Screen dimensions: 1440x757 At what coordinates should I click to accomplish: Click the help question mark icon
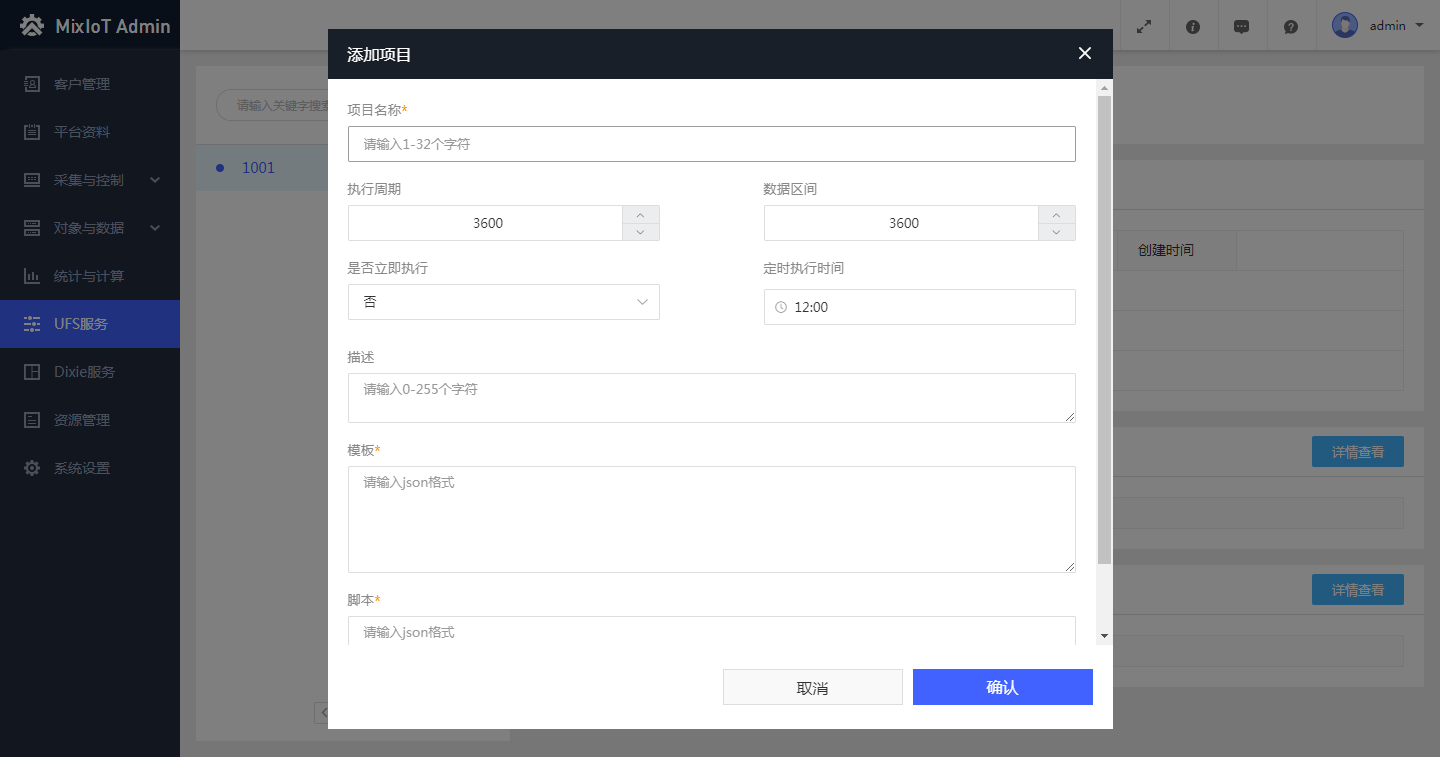click(1291, 27)
